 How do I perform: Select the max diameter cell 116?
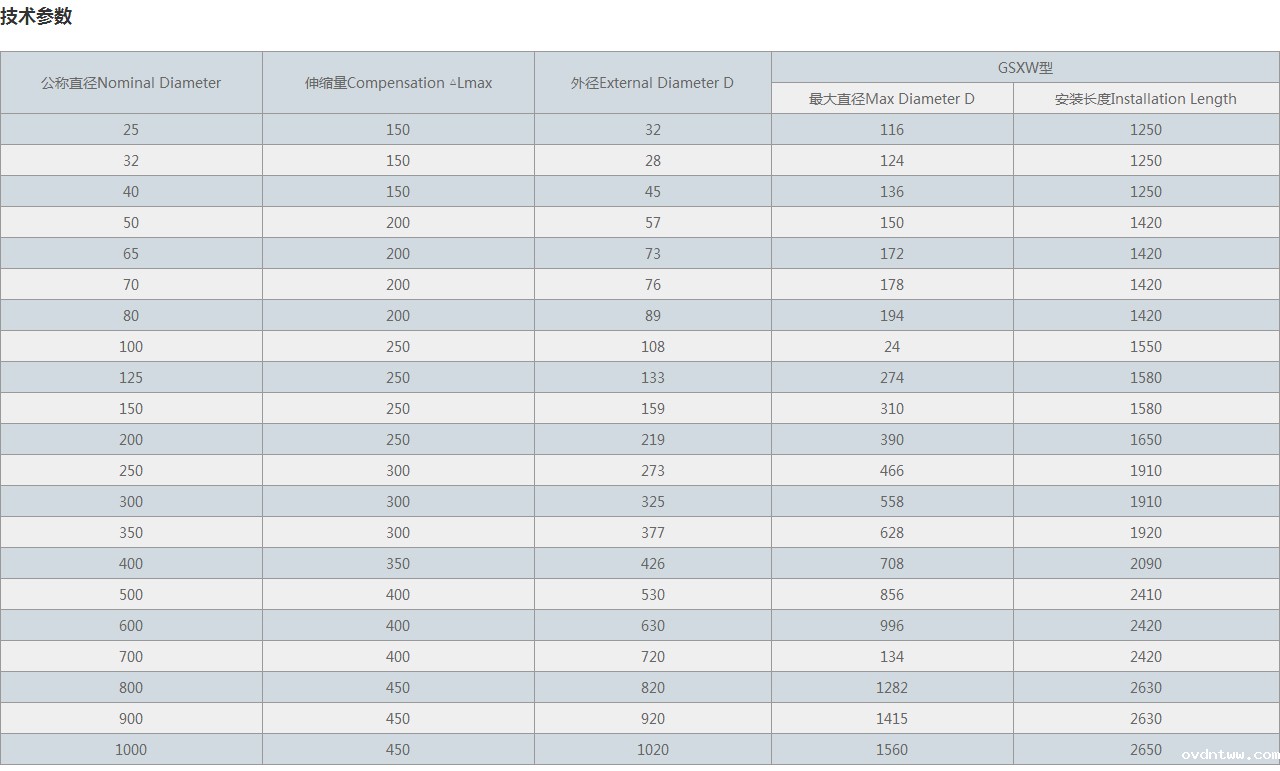coord(892,130)
